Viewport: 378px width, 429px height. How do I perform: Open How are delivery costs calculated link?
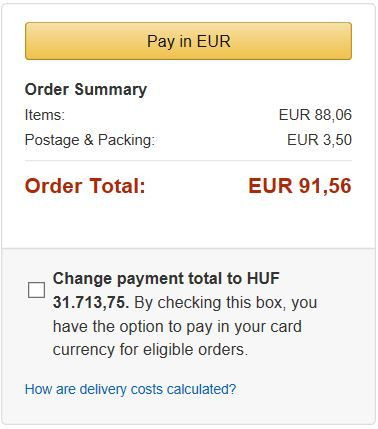coord(130,389)
